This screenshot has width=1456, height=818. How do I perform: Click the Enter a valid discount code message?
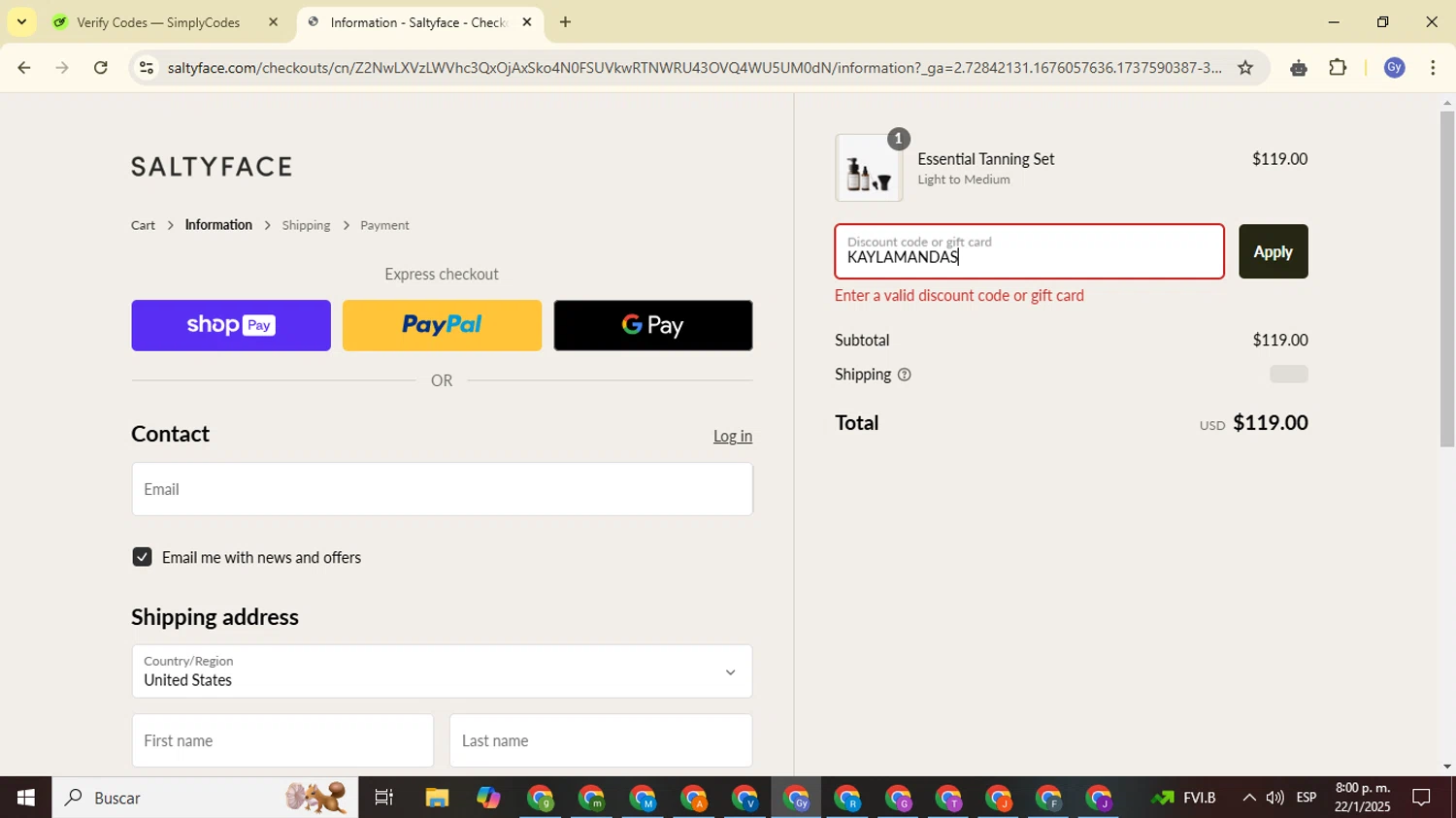pyautogui.click(x=959, y=296)
